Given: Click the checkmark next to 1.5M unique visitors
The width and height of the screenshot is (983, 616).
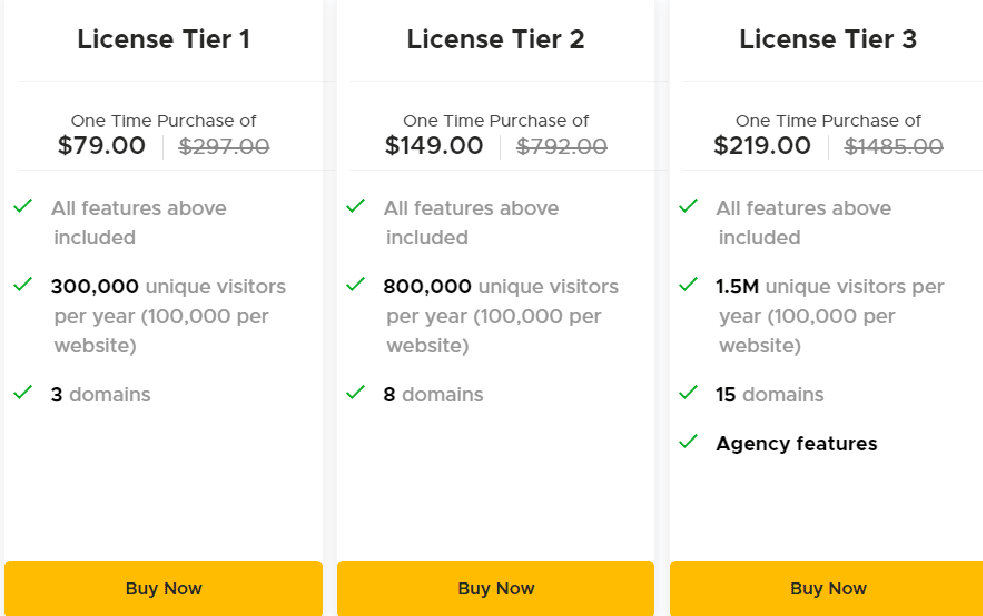Looking at the screenshot, I should pyautogui.click(x=687, y=286).
